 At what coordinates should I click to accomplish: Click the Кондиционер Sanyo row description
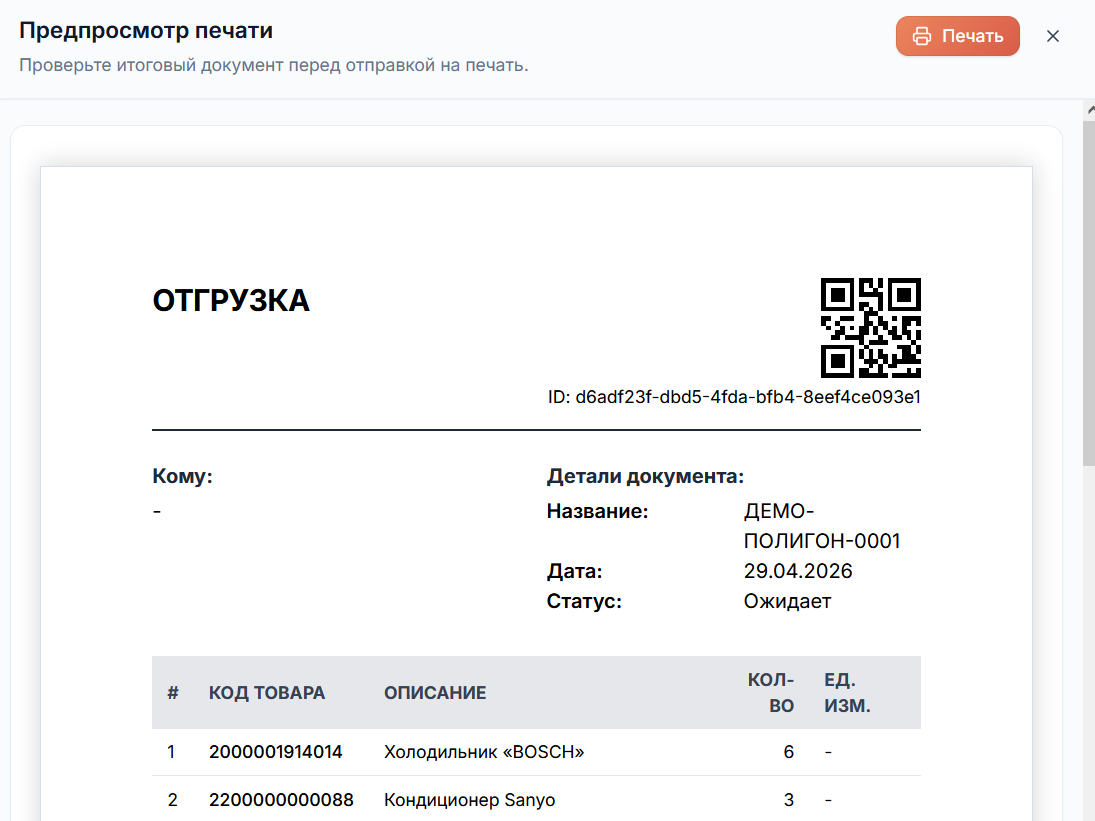tap(469, 800)
